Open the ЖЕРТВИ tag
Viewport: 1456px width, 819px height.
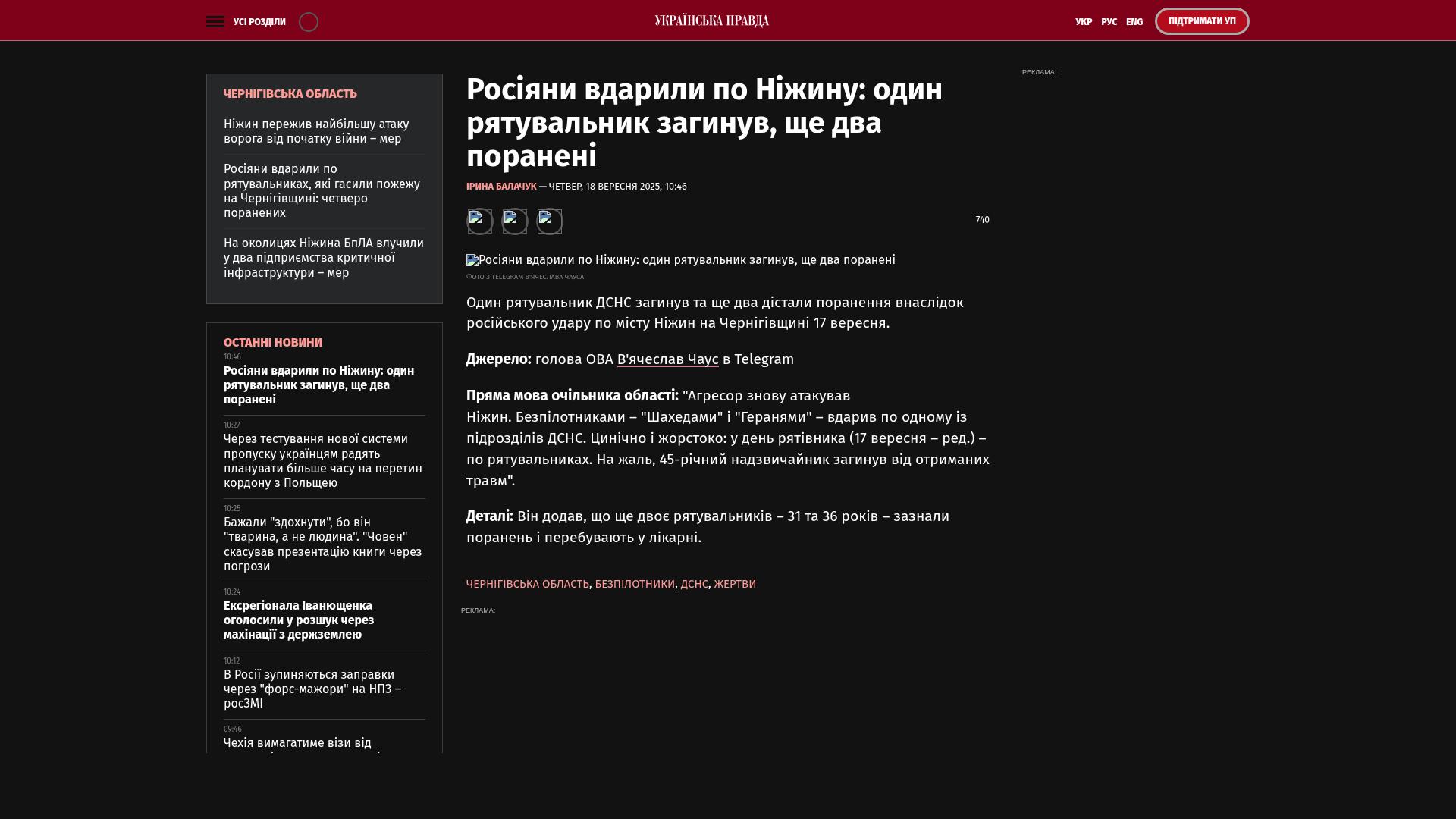click(x=735, y=584)
